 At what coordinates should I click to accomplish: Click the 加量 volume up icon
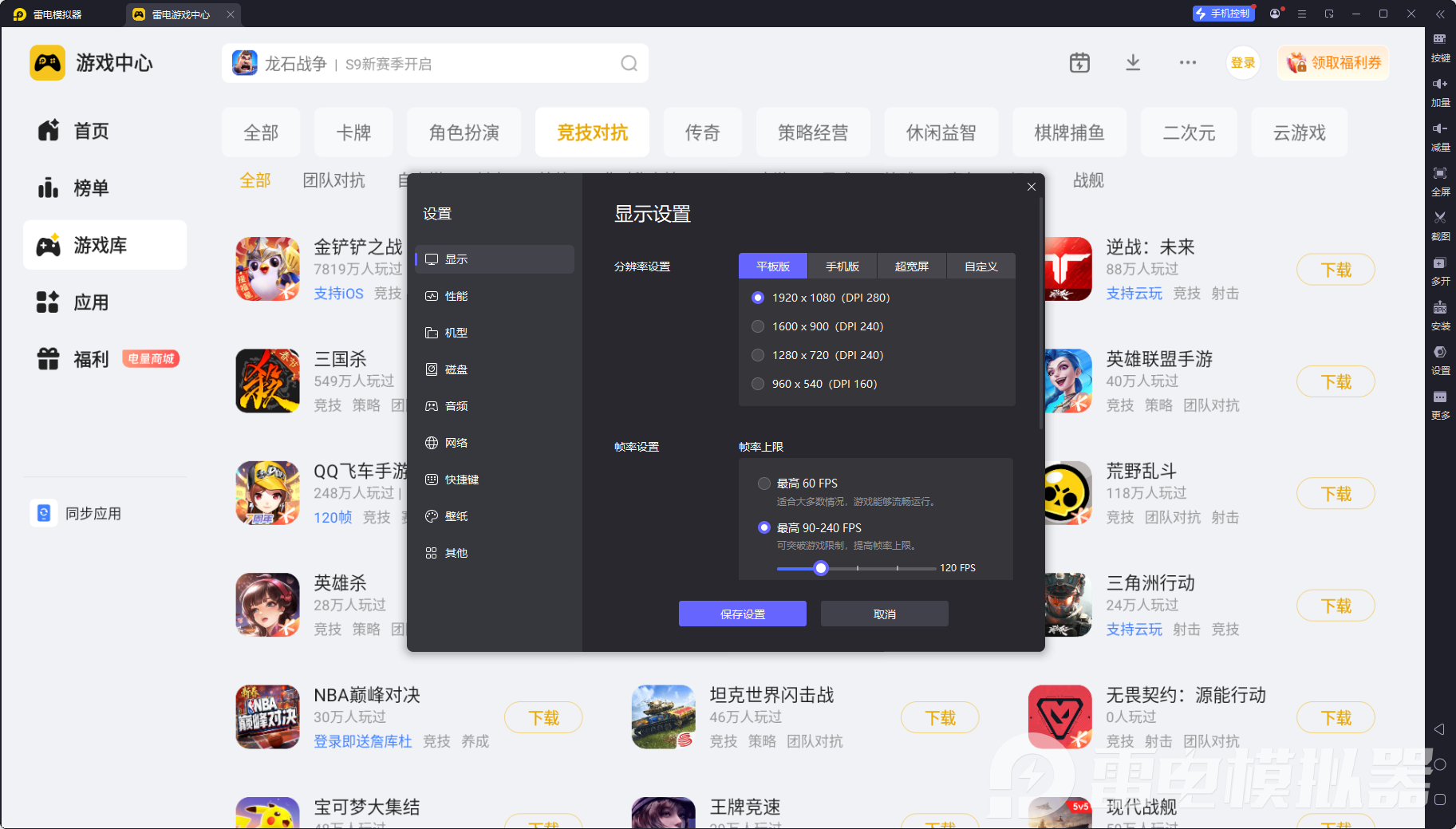click(x=1440, y=92)
